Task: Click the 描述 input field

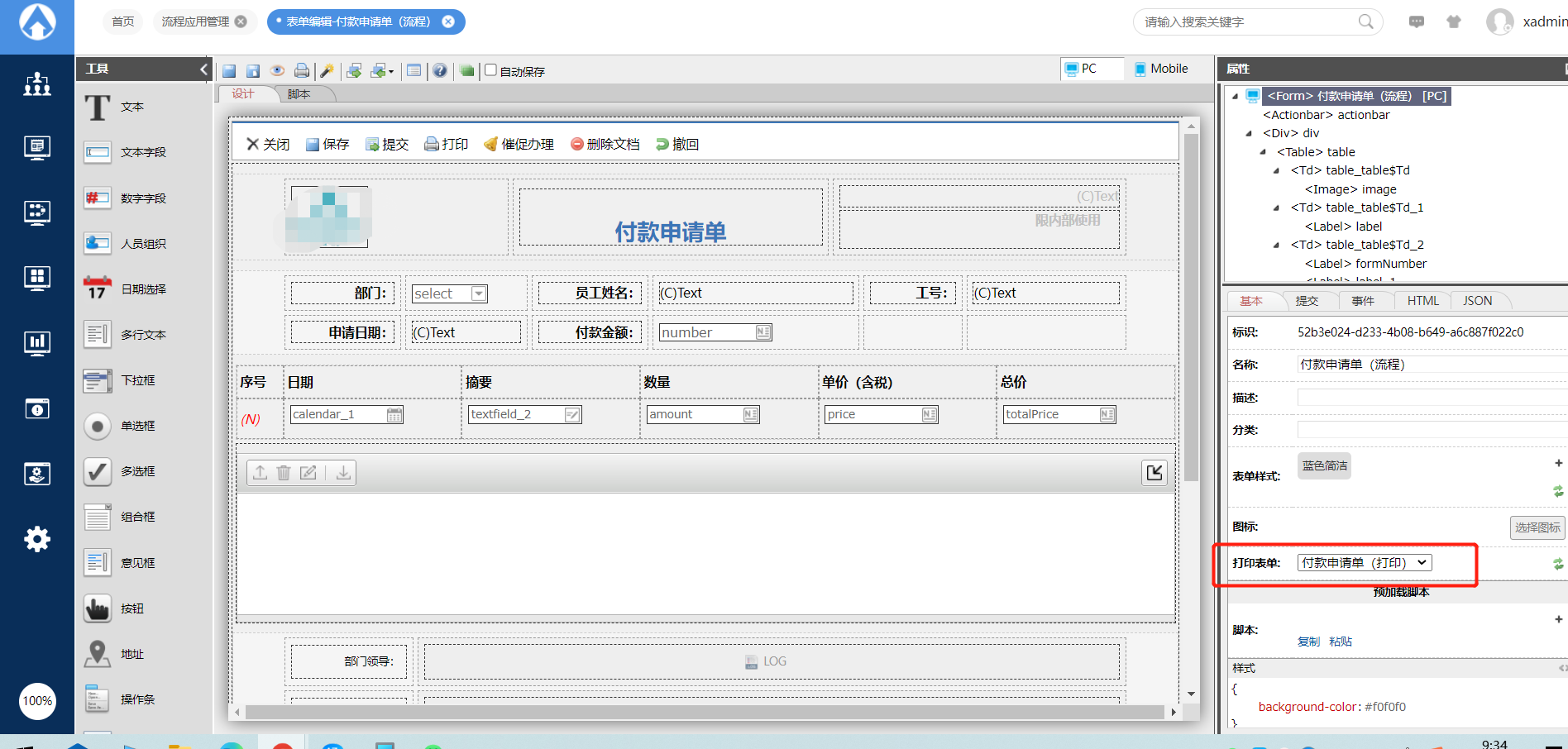Action: [1431, 398]
